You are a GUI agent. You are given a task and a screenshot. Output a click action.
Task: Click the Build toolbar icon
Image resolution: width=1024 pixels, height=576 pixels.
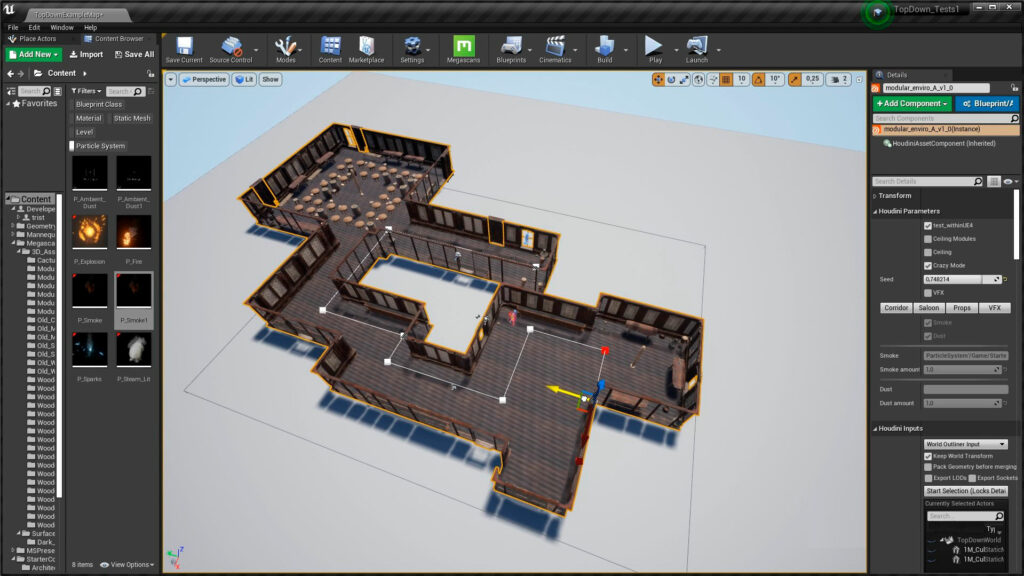click(x=605, y=50)
